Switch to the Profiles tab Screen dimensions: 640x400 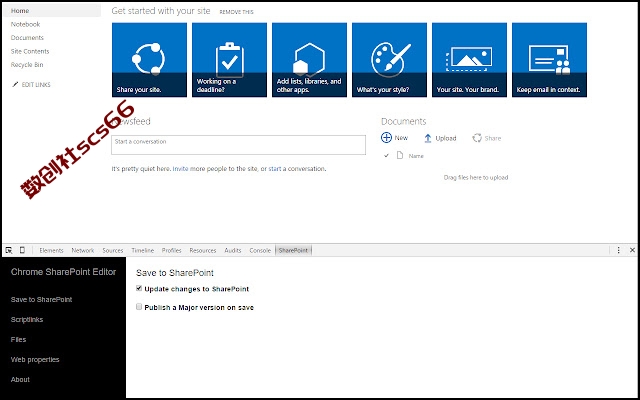[171, 250]
